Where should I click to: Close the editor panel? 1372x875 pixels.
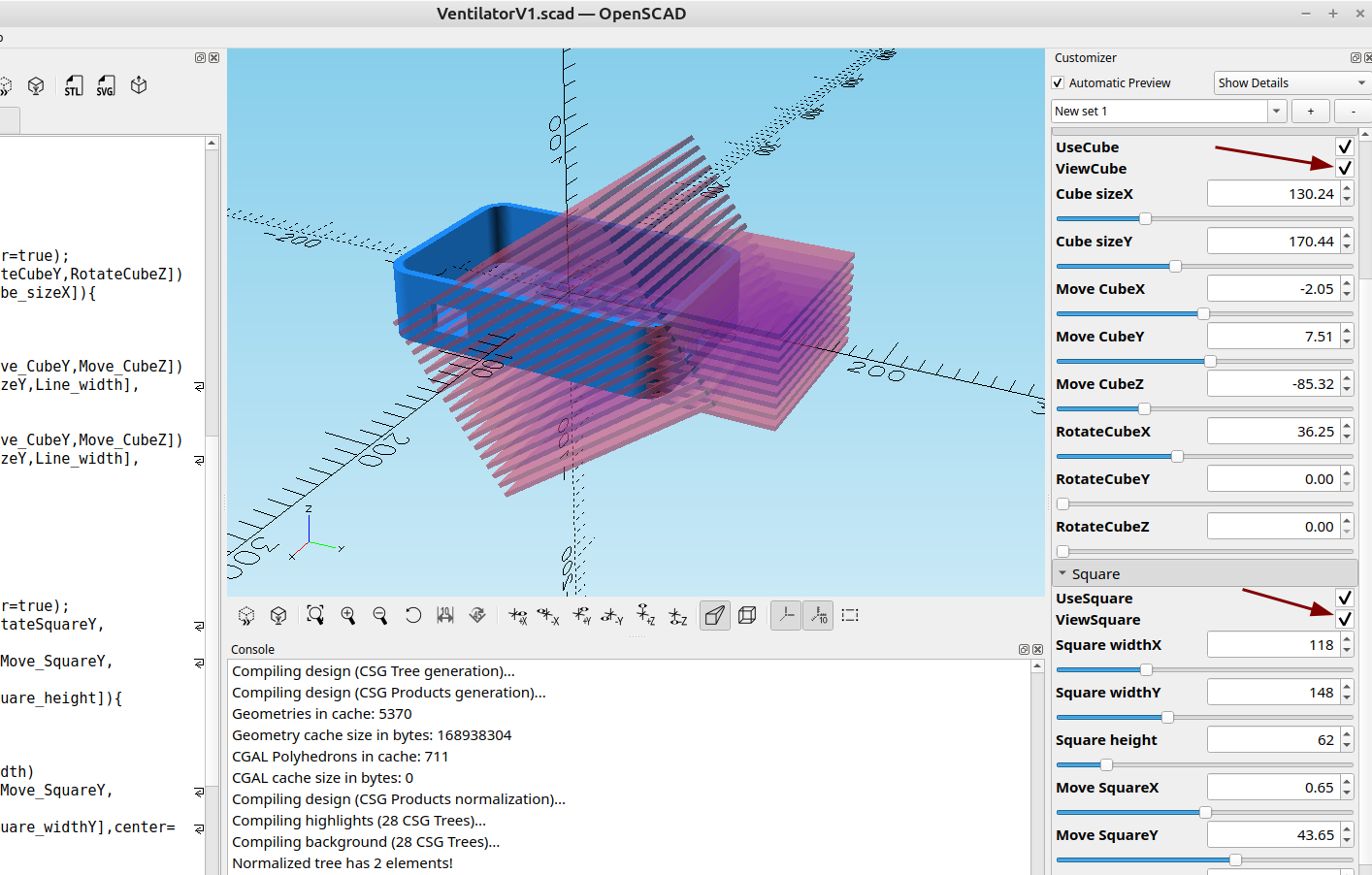213,58
